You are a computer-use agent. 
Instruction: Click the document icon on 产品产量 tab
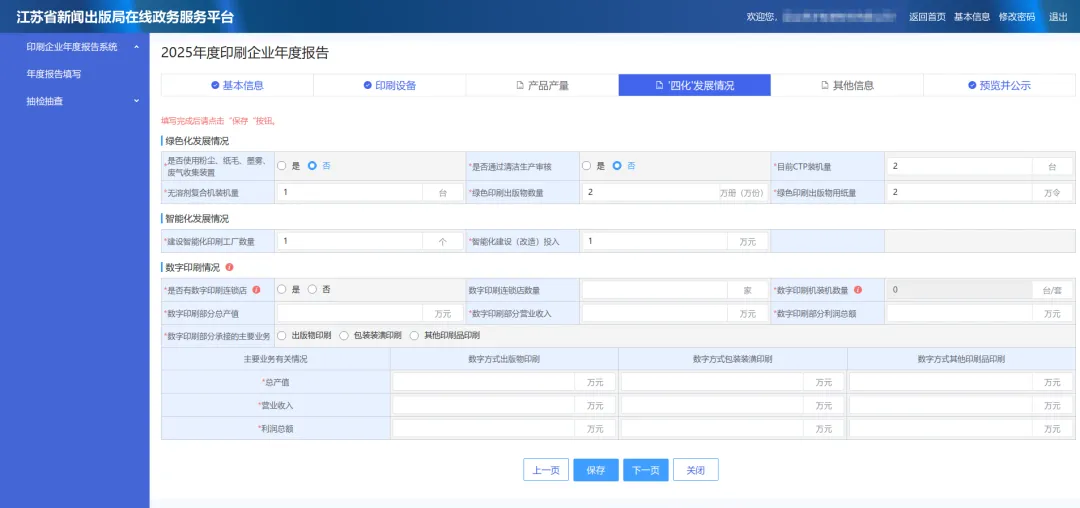click(520, 85)
